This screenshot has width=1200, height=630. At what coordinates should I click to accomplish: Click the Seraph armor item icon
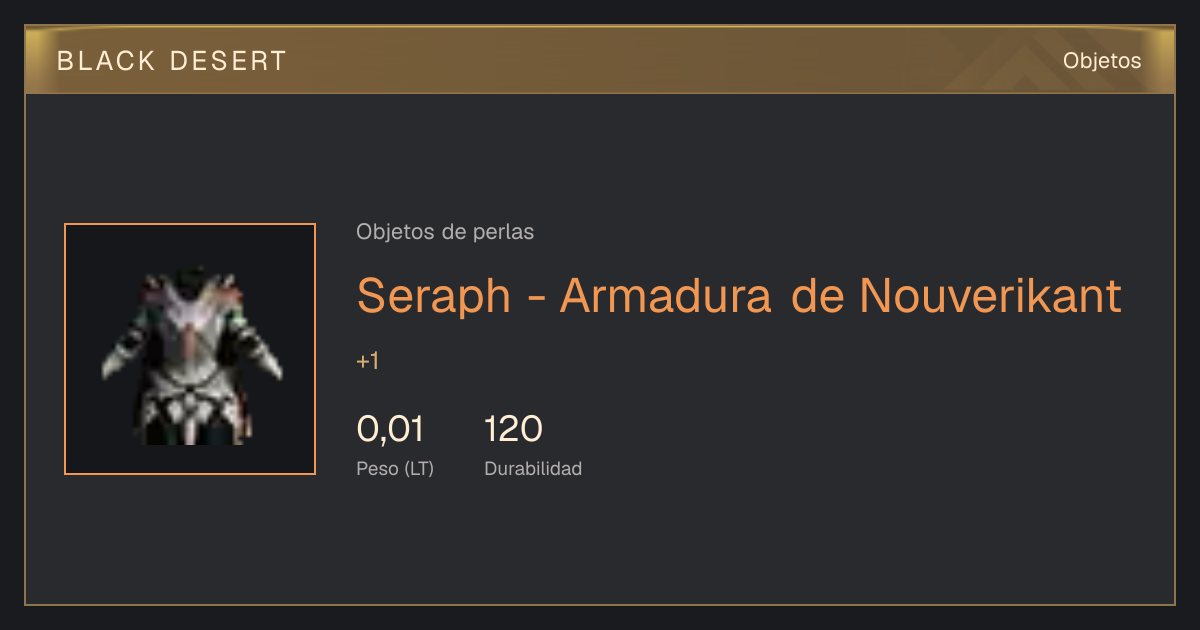tap(190, 349)
